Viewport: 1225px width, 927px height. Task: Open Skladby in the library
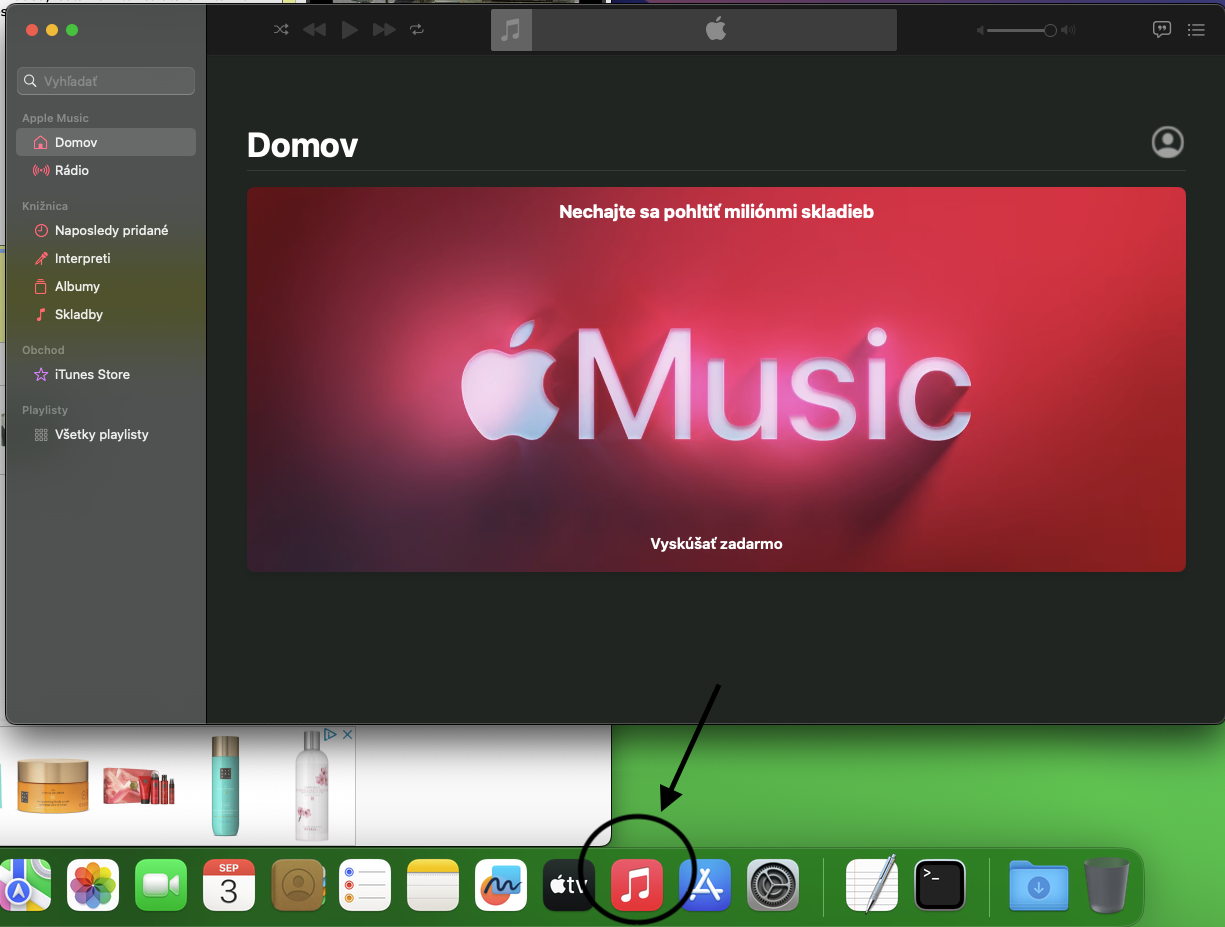106,314
